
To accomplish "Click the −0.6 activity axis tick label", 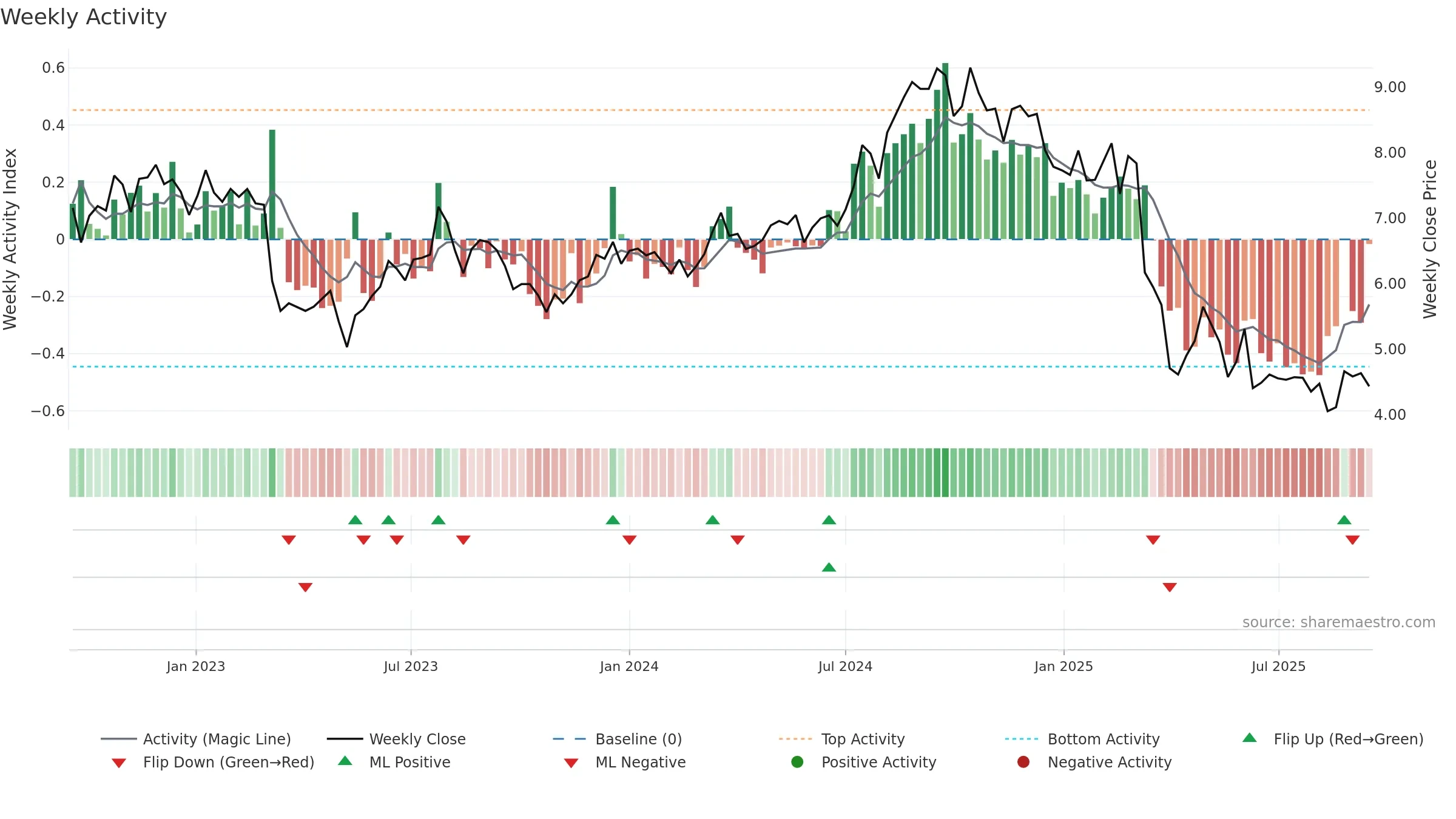I will click(x=48, y=411).
